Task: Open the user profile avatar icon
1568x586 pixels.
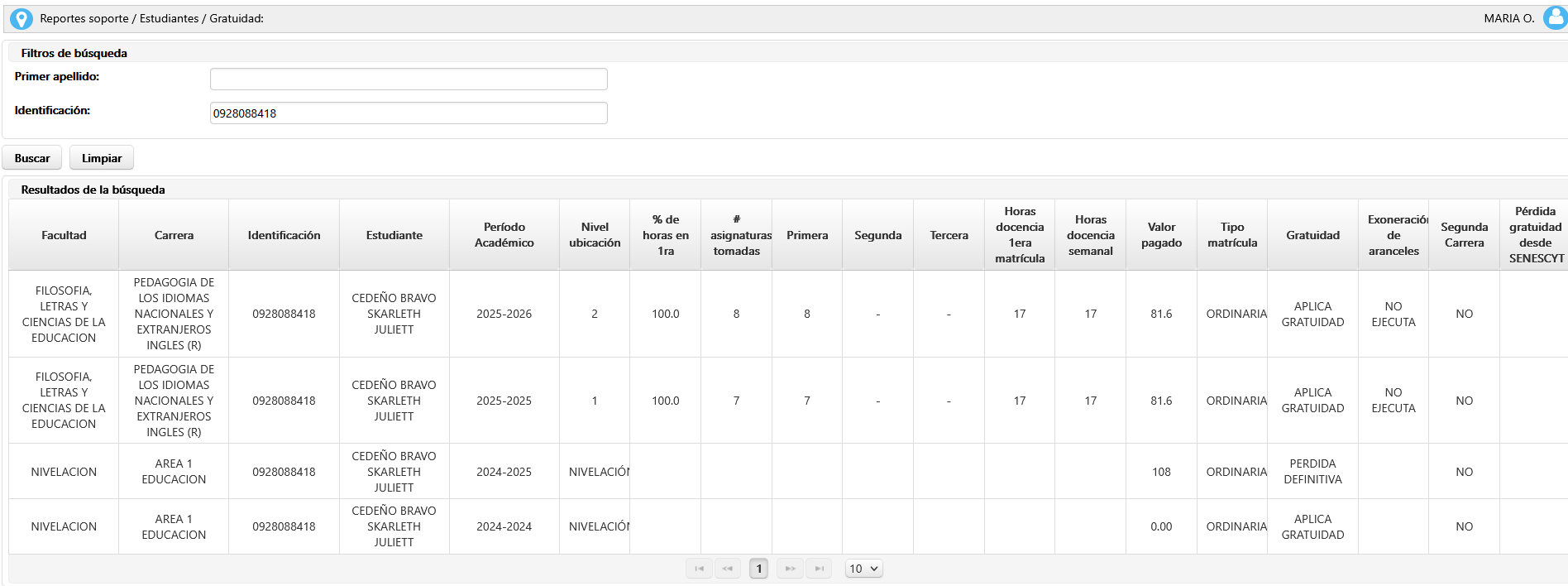Action: click(1554, 18)
